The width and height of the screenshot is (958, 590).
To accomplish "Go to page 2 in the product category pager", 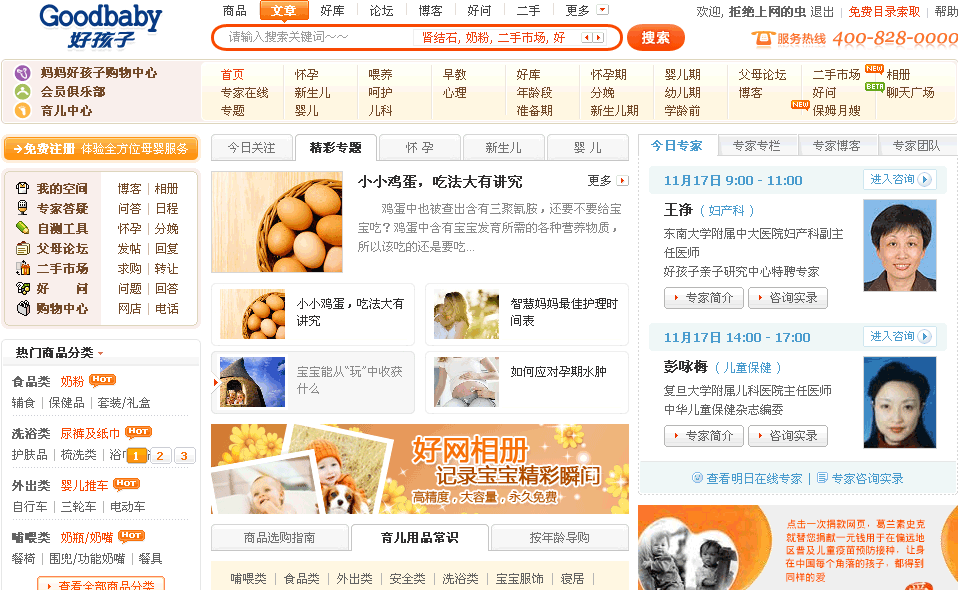I will click(160, 456).
